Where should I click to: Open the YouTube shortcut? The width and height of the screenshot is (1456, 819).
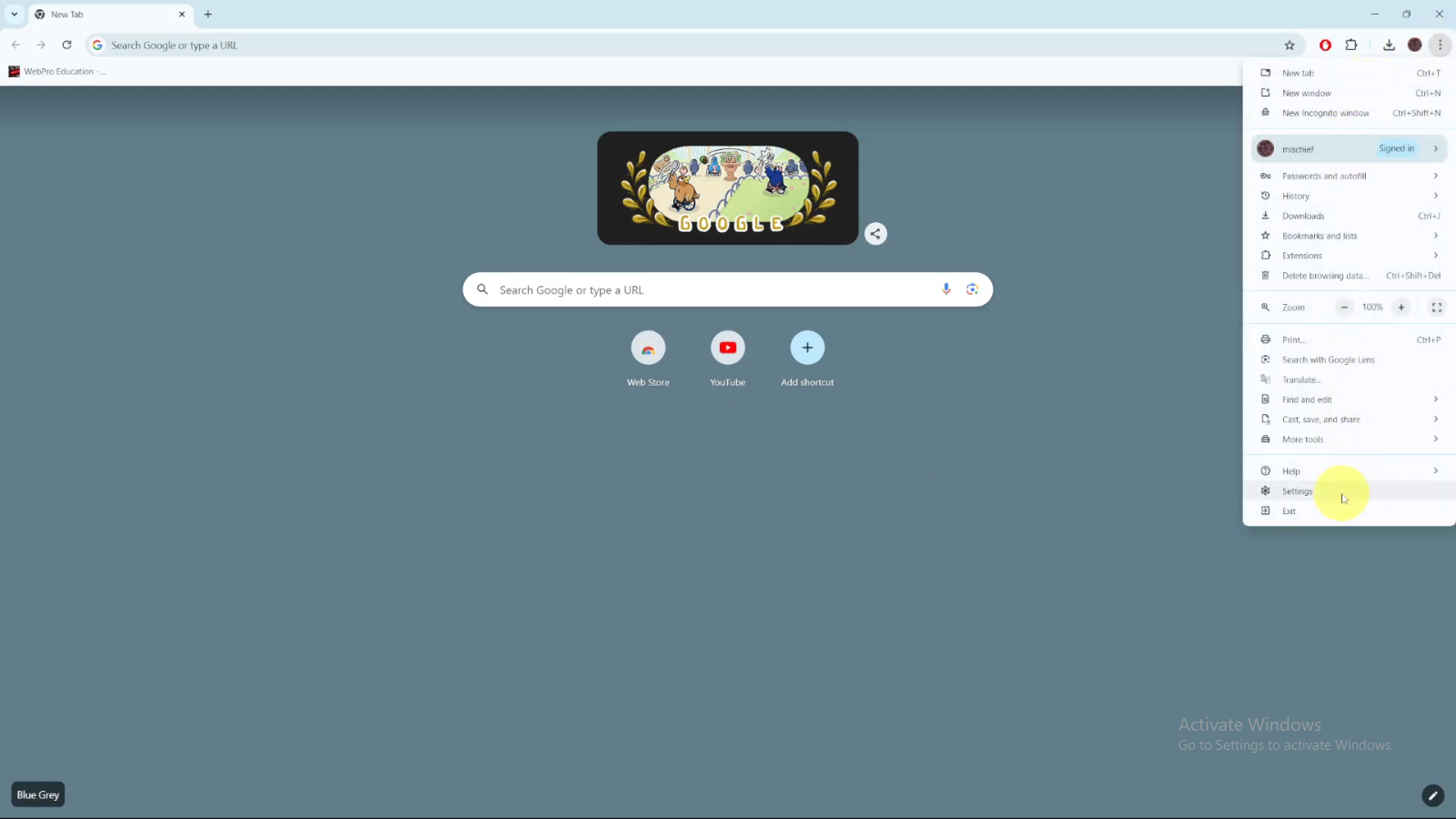click(727, 359)
